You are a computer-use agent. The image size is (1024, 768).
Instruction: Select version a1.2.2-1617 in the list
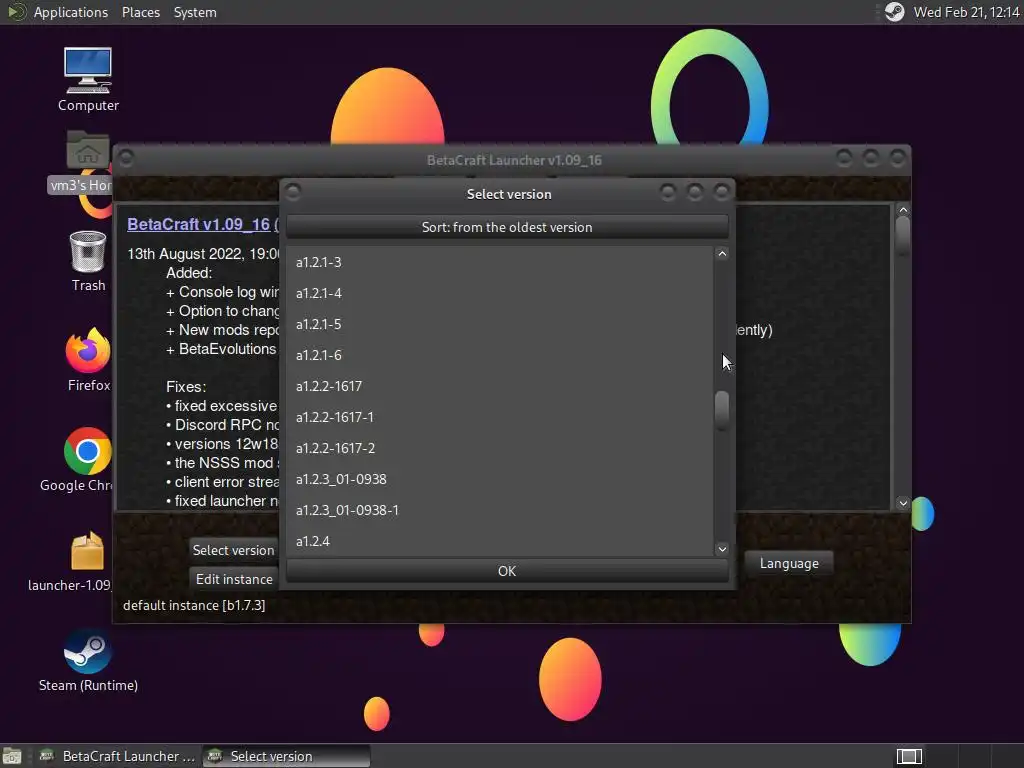[500, 386]
